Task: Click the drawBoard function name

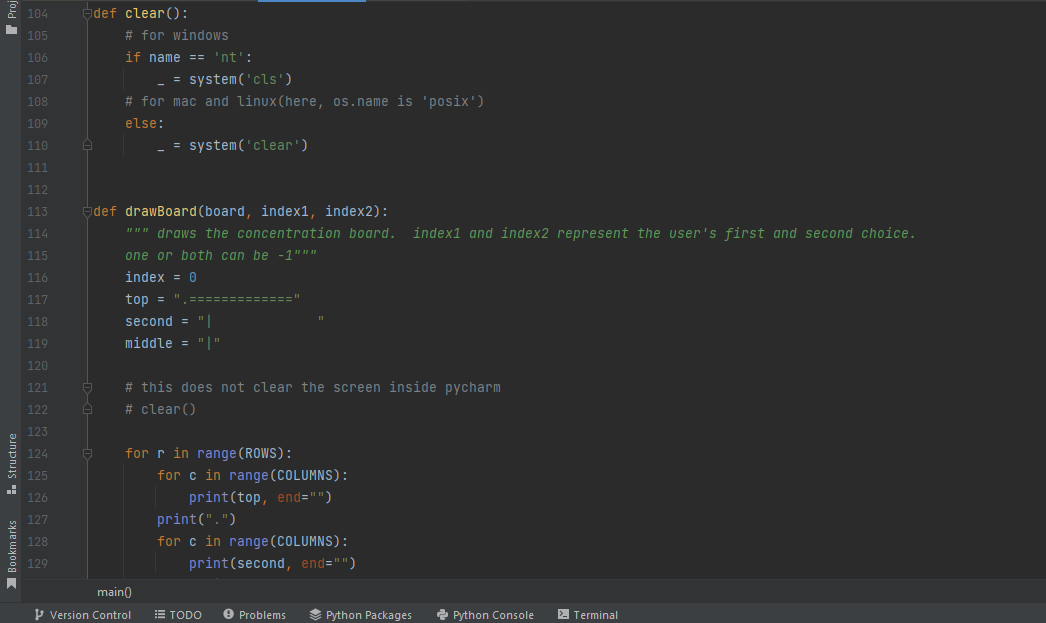Action: [x=161, y=211]
